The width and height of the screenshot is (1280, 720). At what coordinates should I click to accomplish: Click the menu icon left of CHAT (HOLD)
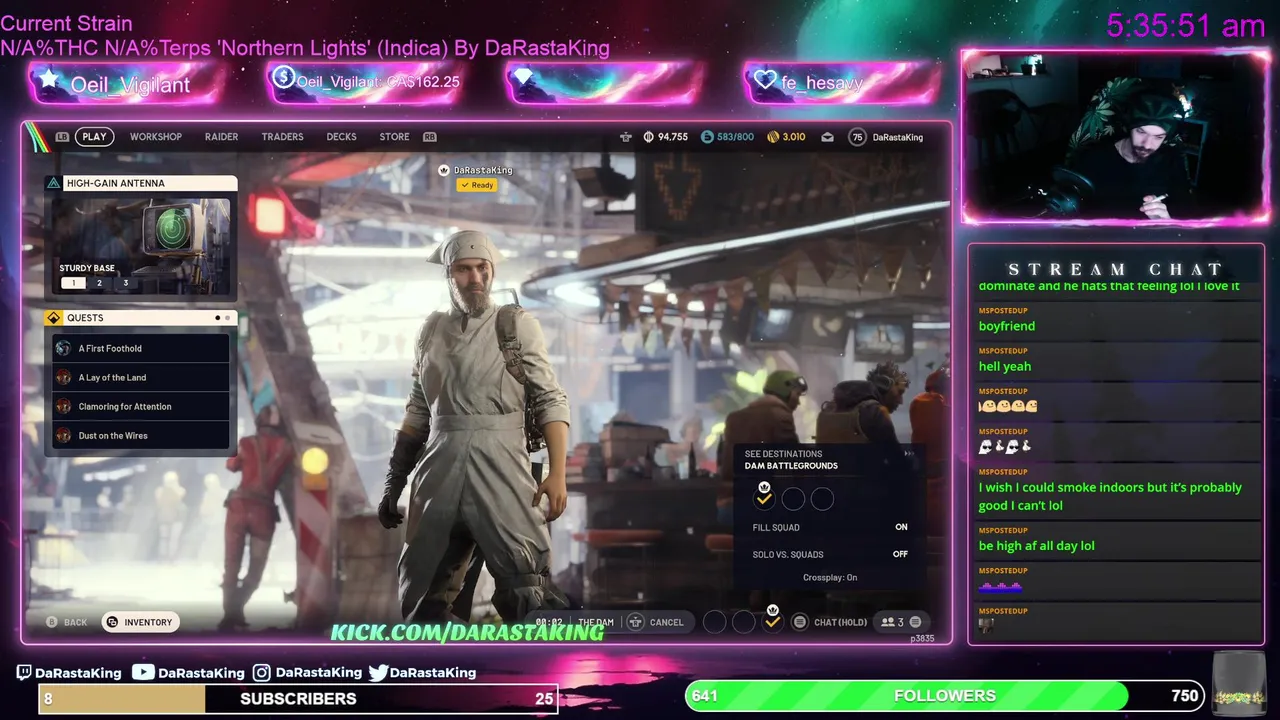(x=799, y=622)
